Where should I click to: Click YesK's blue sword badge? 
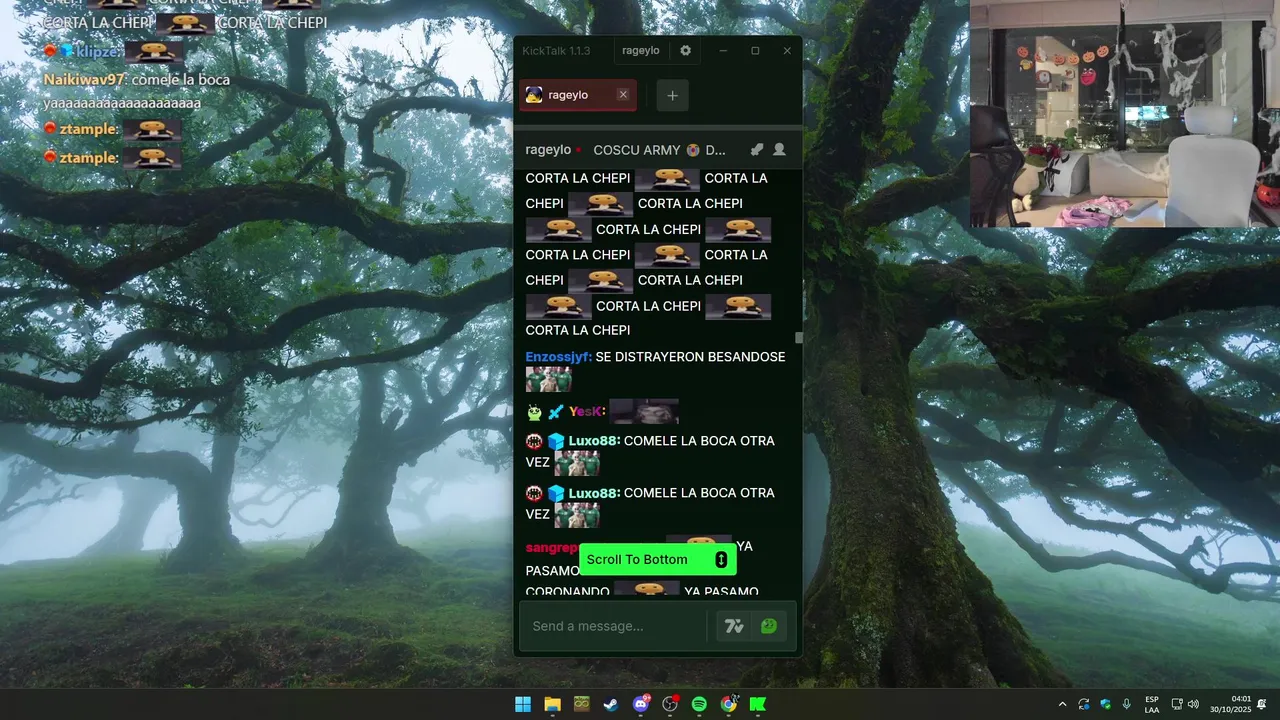pyautogui.click(x=556, y=412)
